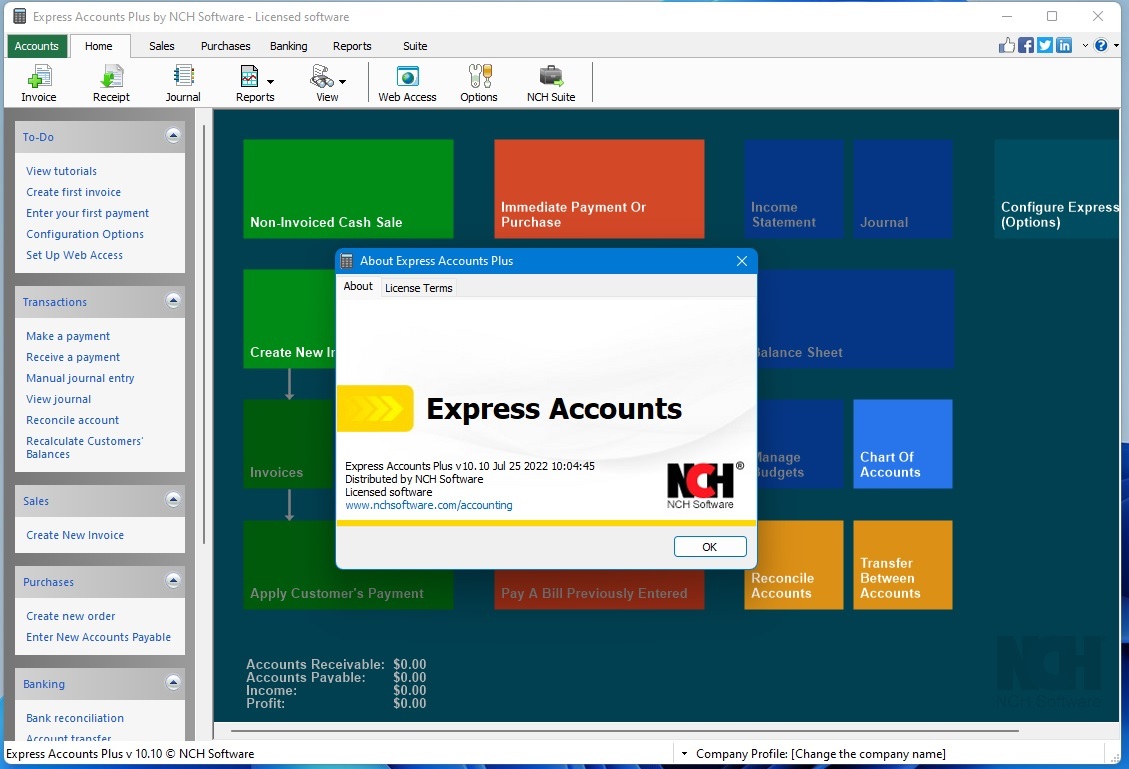Screen dimensions: 1129x769
Task: Click Create New Invoice sidebar link
Action: coord(75,535)
